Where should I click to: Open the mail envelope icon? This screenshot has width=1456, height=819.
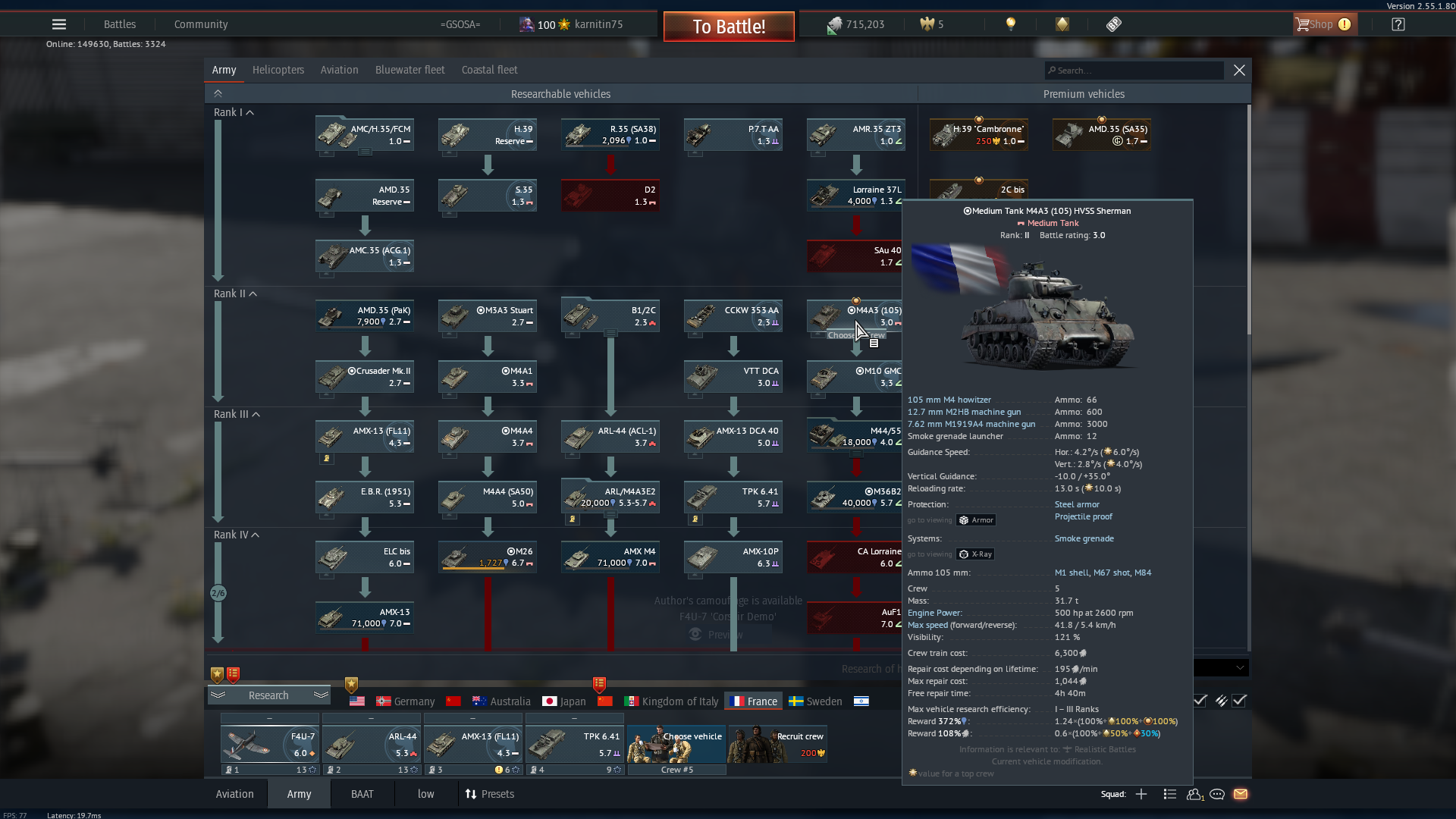pyautogui.click(x=1241, y=794)
